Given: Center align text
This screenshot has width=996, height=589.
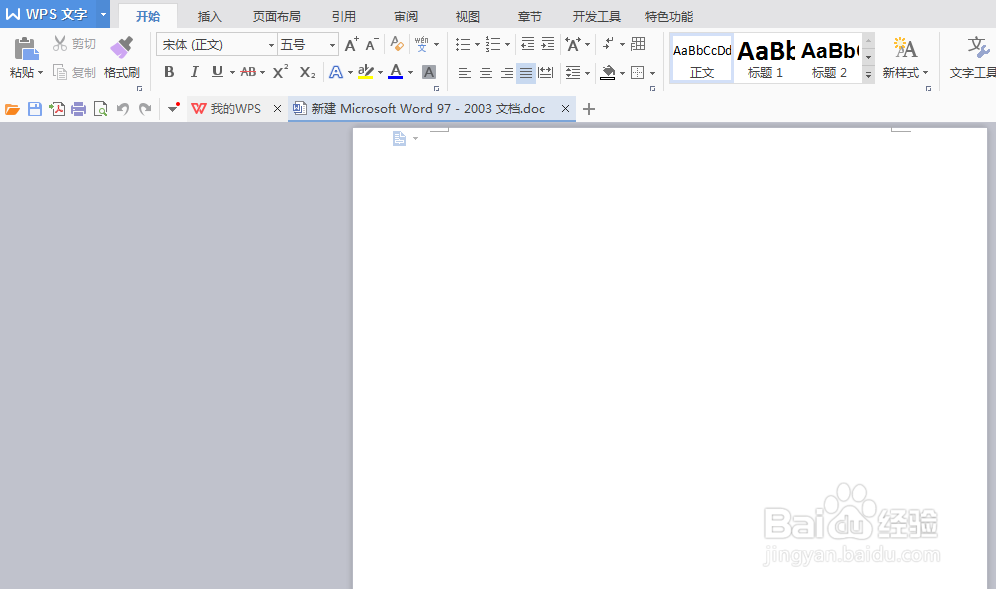Looking at the screenshot, I should pyautogui.click(x=486, y=73).
